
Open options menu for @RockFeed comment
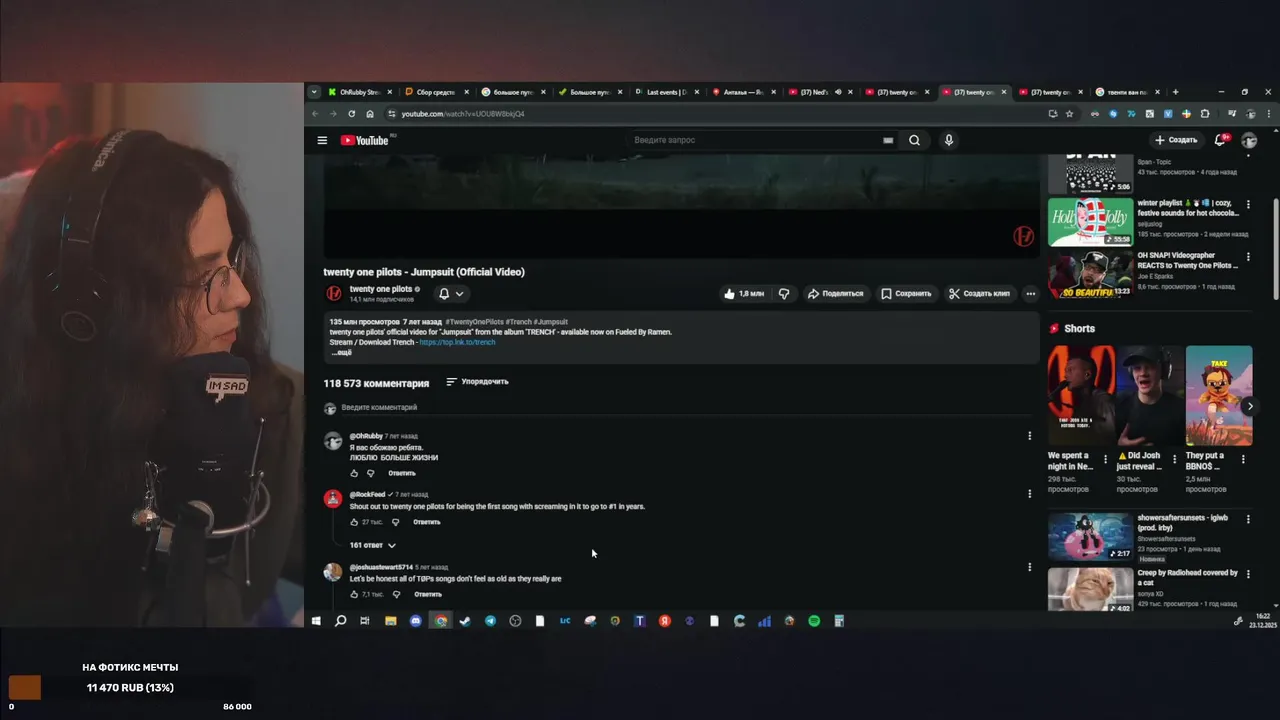(1029, 494)
